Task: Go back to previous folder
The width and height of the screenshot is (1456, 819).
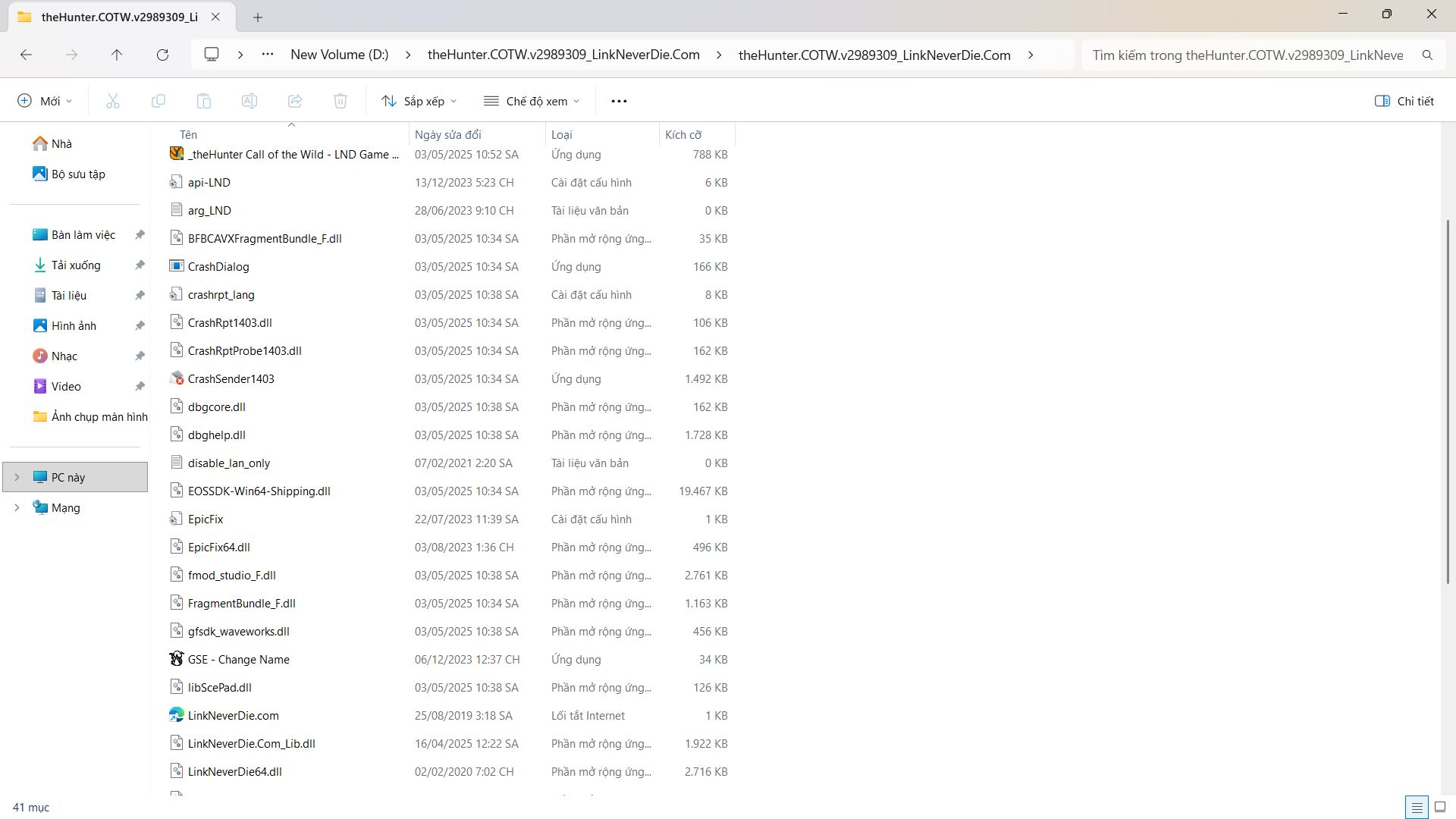Action: tap(26, 55)
